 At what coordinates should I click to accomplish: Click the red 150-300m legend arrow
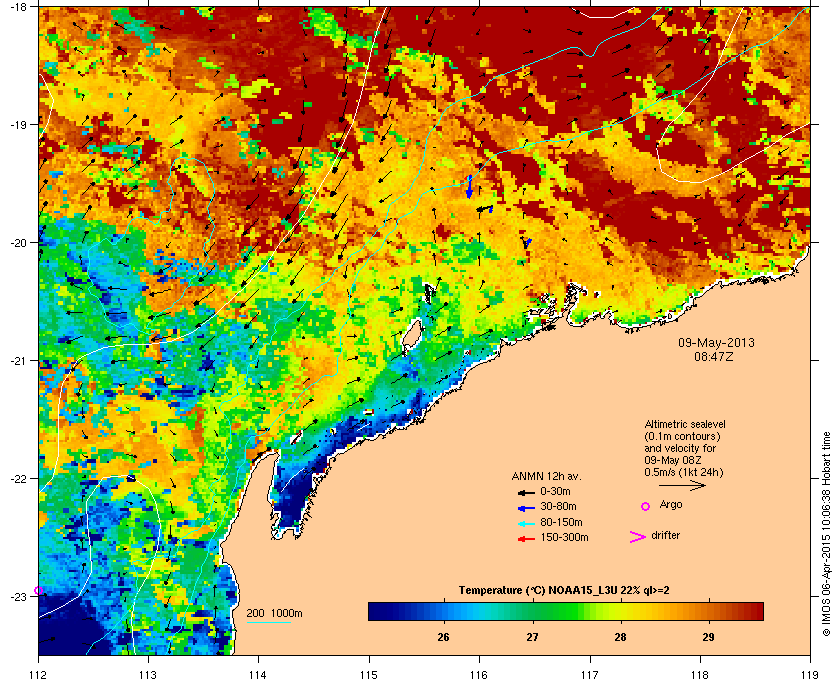[x=526, y=539]
